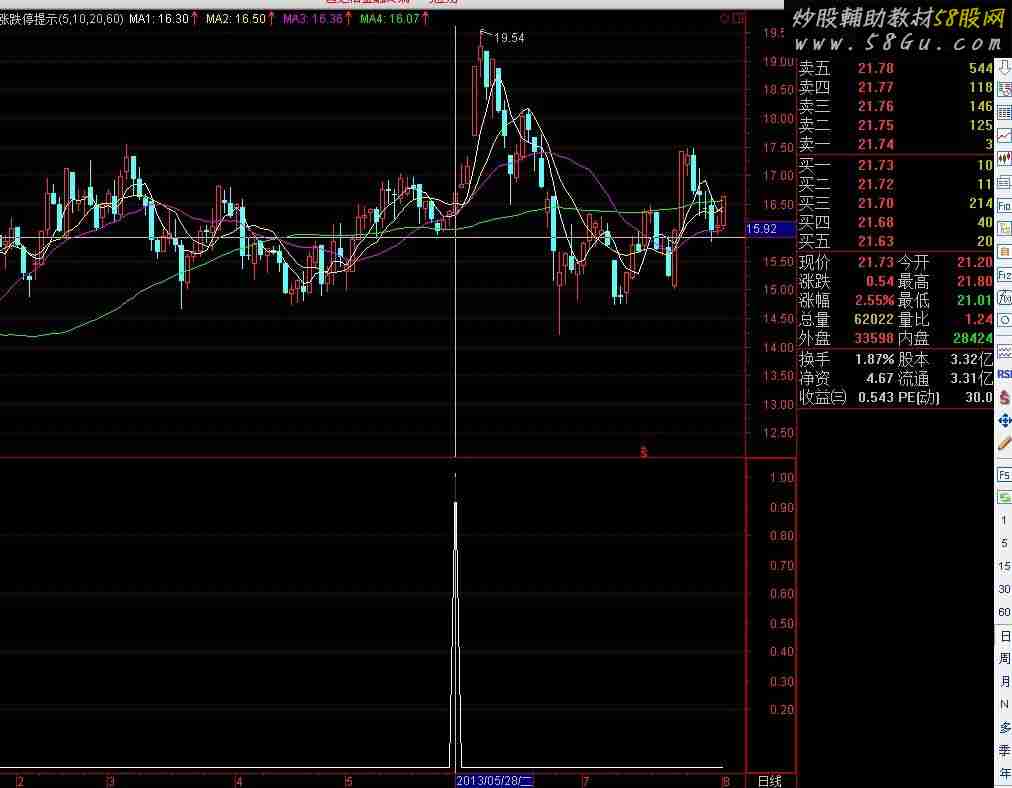Click the 买四 price 21.68
1012x788 pixels.
coord(876,222)
